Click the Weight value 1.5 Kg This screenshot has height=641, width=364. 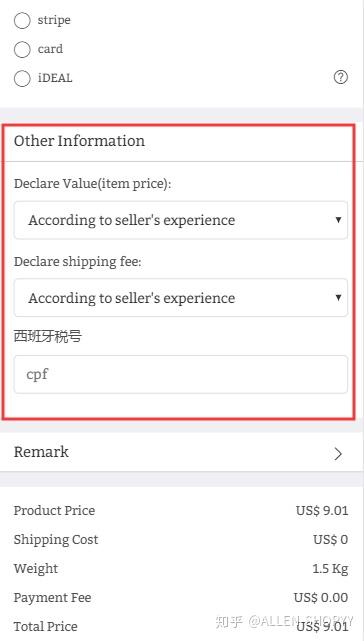pyautogui.click(x=330, y=569)
